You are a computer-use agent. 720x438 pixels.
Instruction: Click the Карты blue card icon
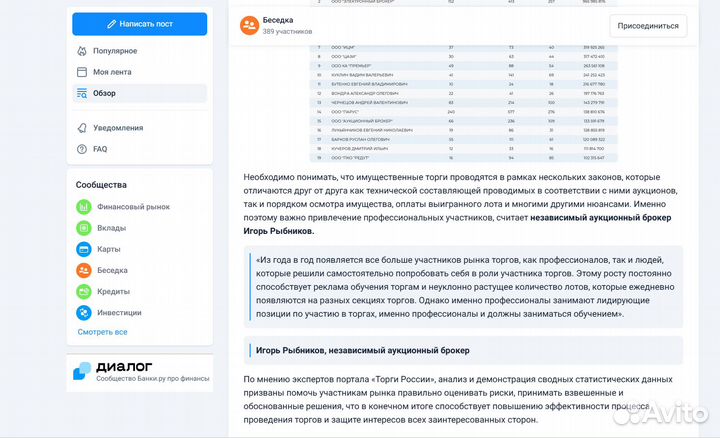point(84,249)
